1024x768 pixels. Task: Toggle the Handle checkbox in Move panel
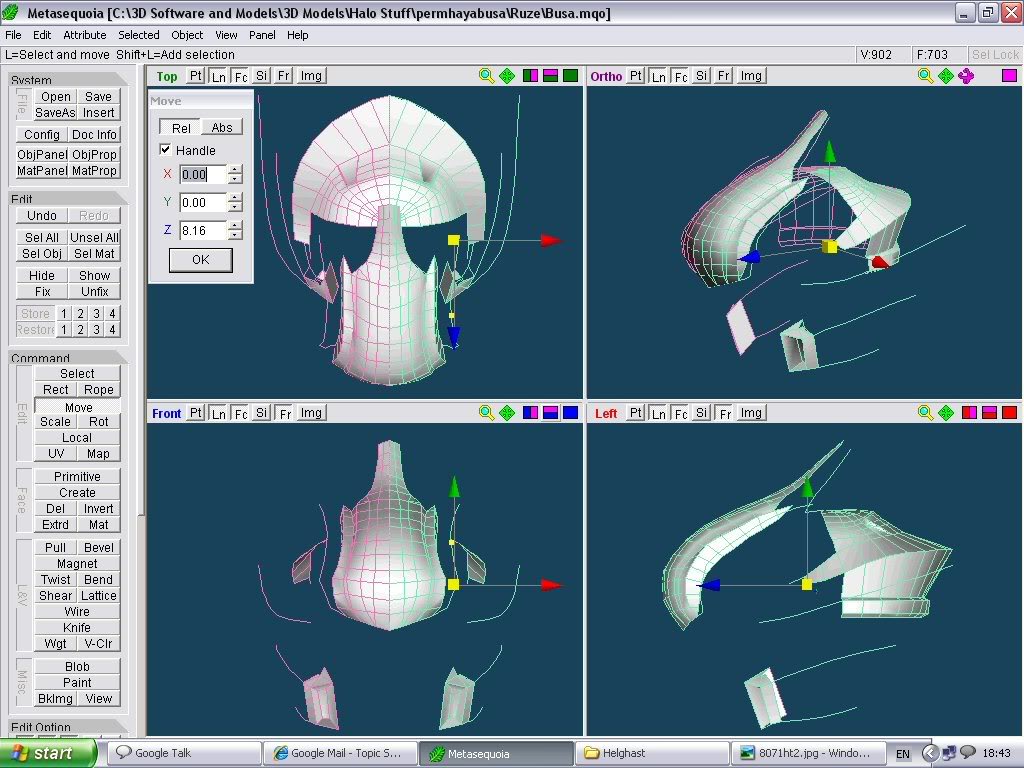coord(166,150)
